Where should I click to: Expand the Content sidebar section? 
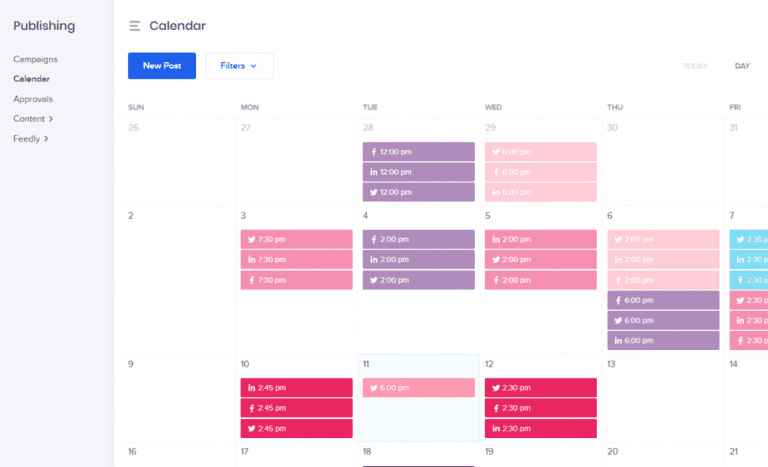33,119
